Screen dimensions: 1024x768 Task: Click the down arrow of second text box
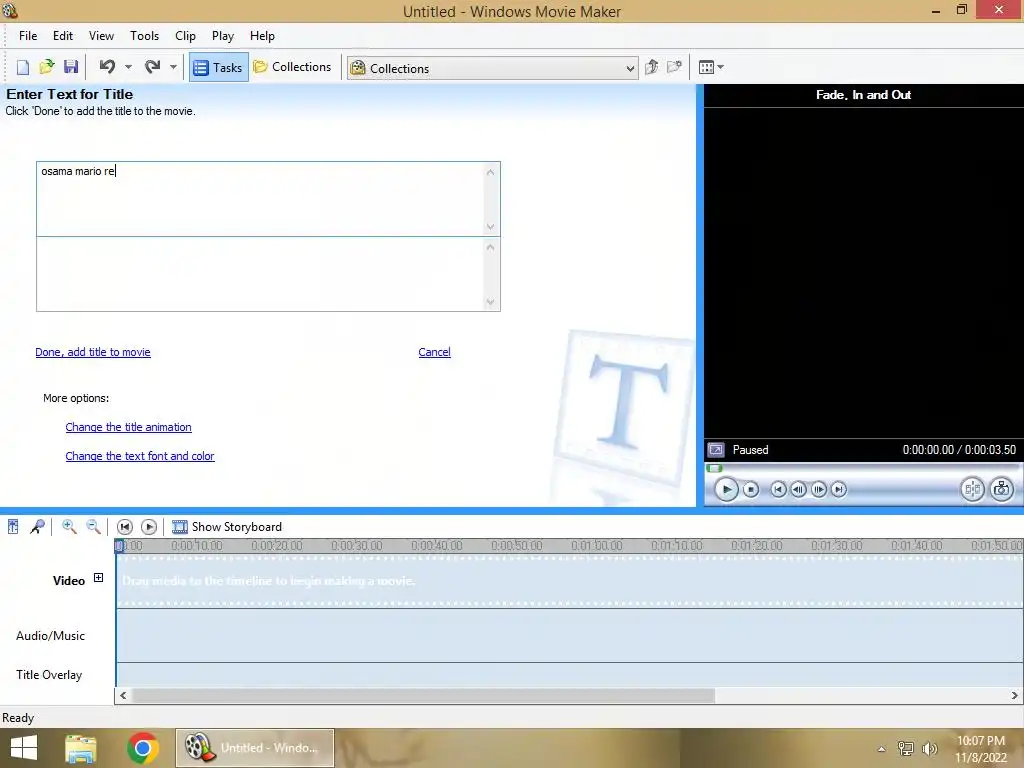coord(490,302)
